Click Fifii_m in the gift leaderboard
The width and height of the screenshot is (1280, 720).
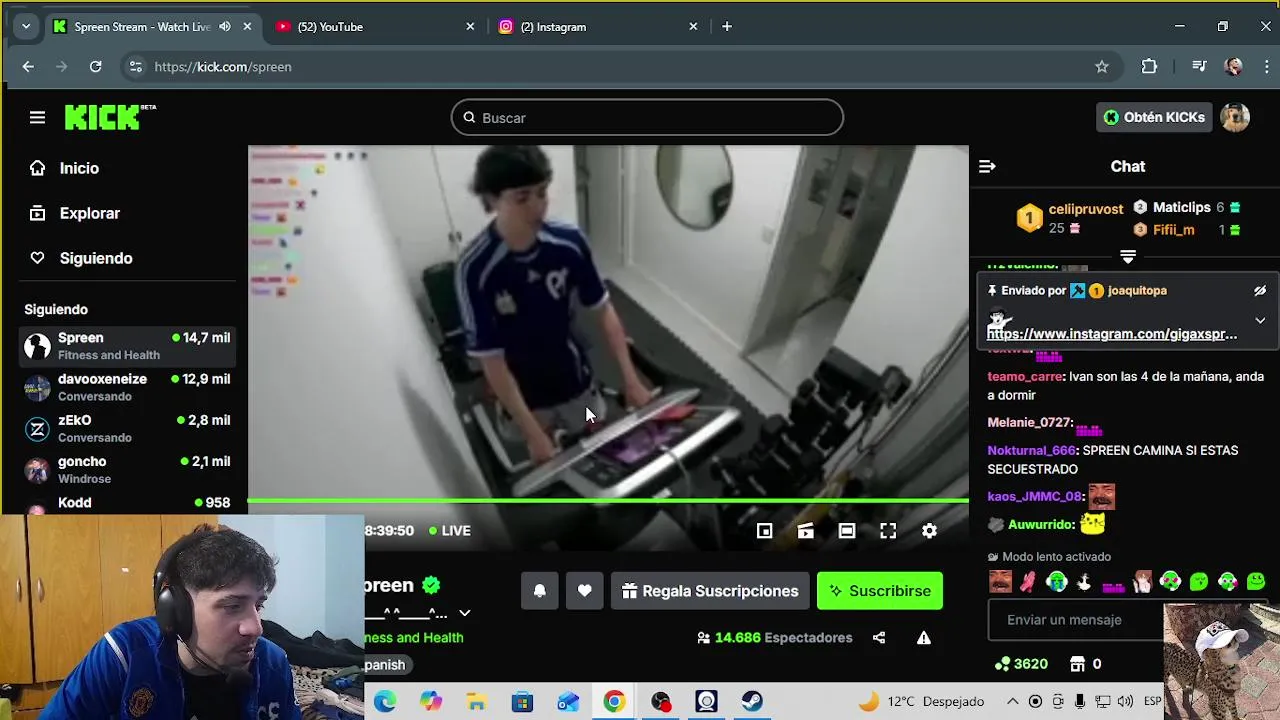[1174, 229]
